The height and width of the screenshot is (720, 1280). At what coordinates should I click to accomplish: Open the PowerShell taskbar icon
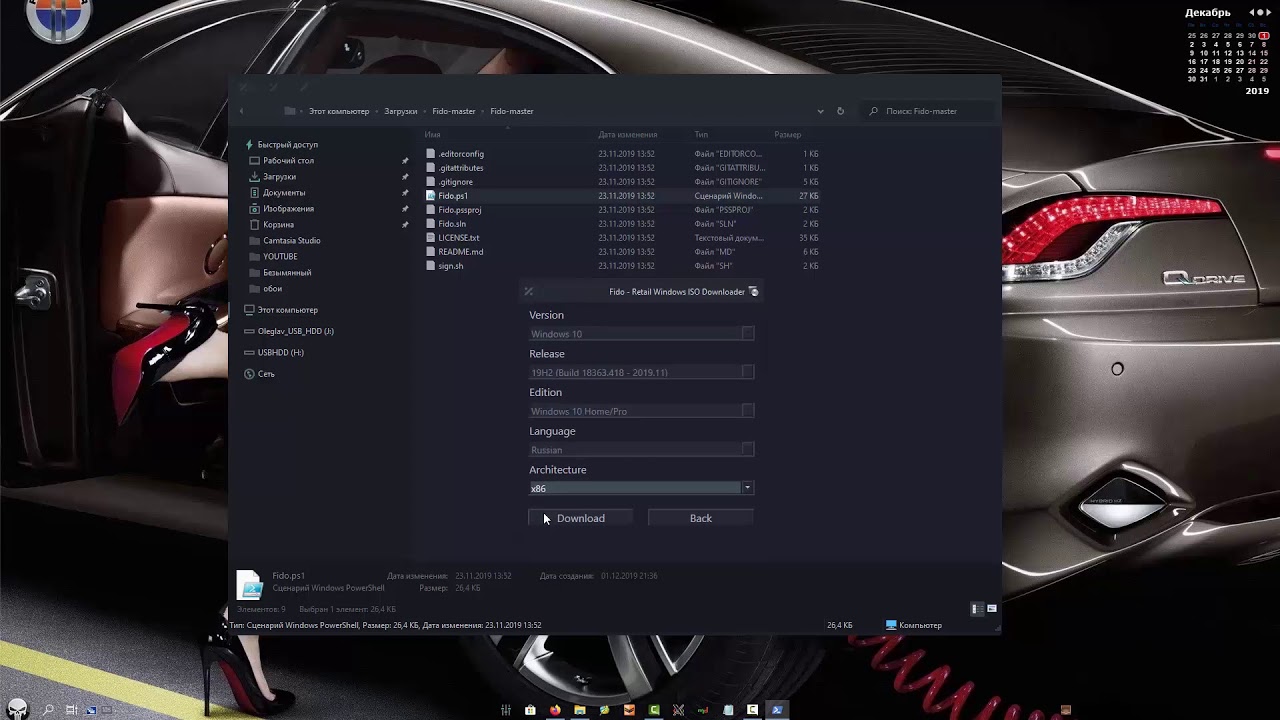point(777,710)
